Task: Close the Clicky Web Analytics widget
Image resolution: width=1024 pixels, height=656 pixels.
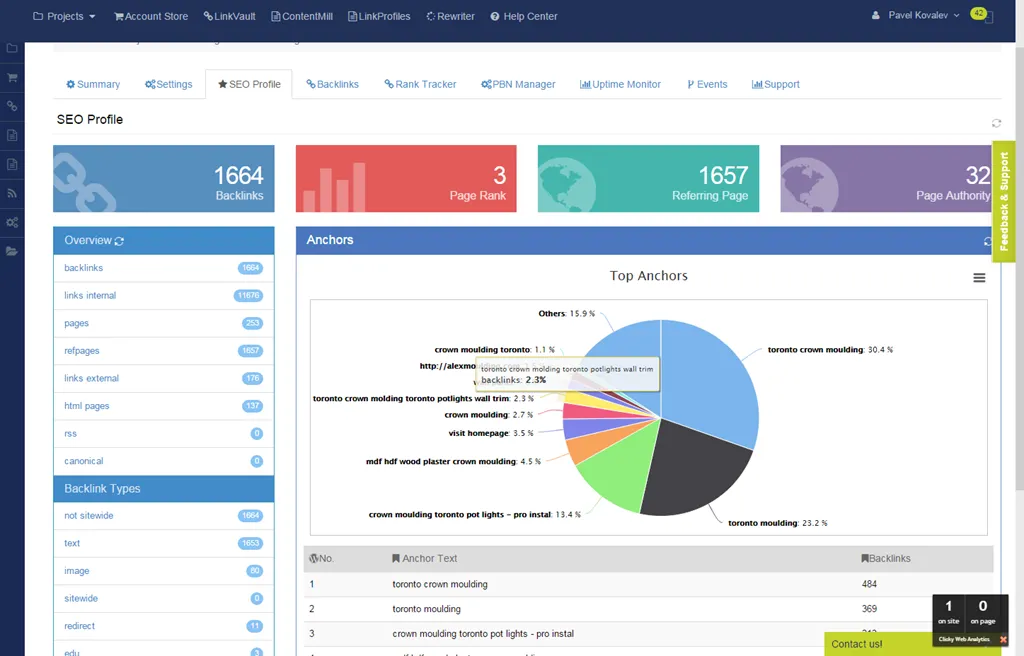Action: point(1003,640)
